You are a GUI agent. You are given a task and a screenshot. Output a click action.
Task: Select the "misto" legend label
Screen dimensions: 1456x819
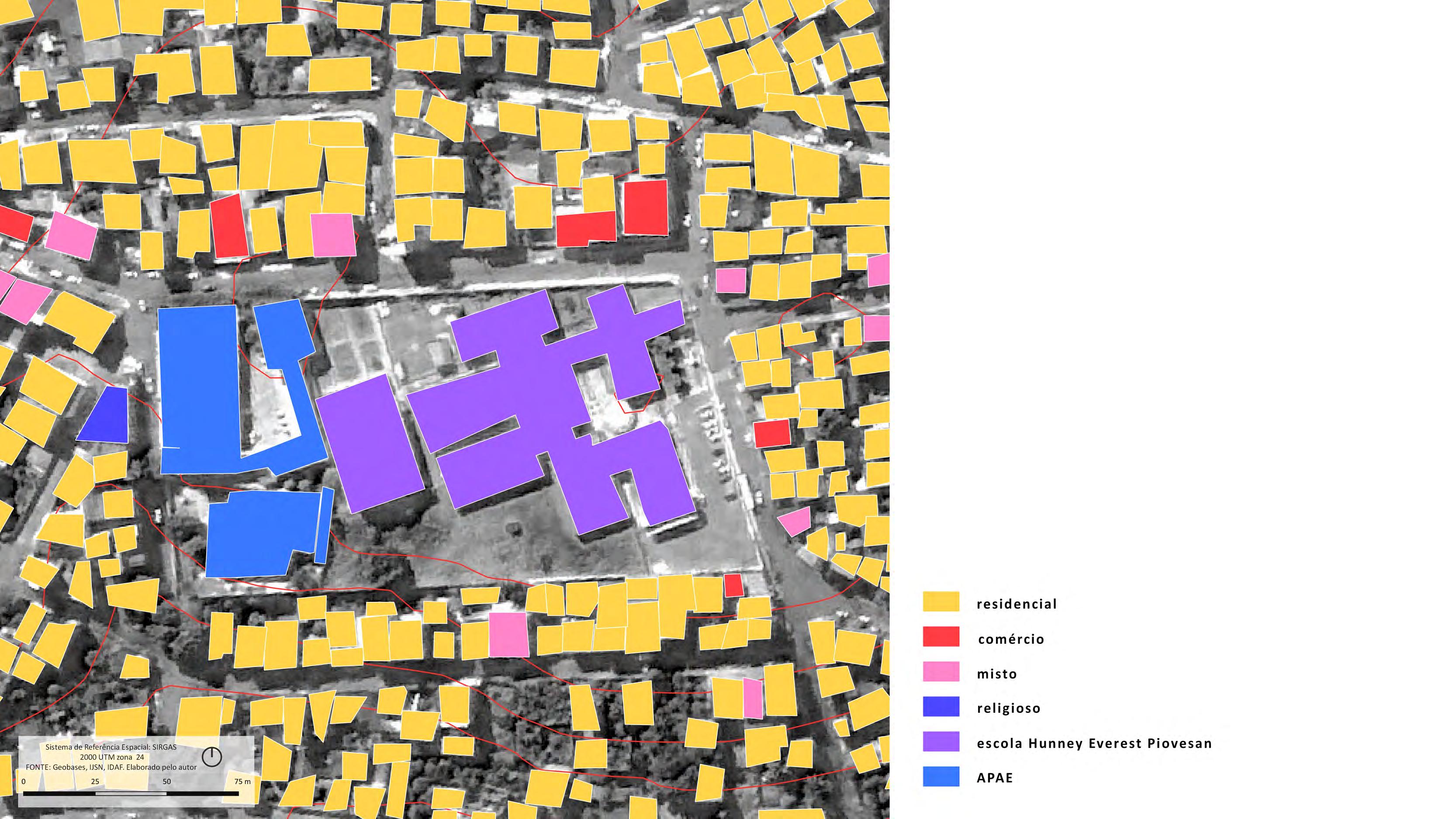(996, 674)
